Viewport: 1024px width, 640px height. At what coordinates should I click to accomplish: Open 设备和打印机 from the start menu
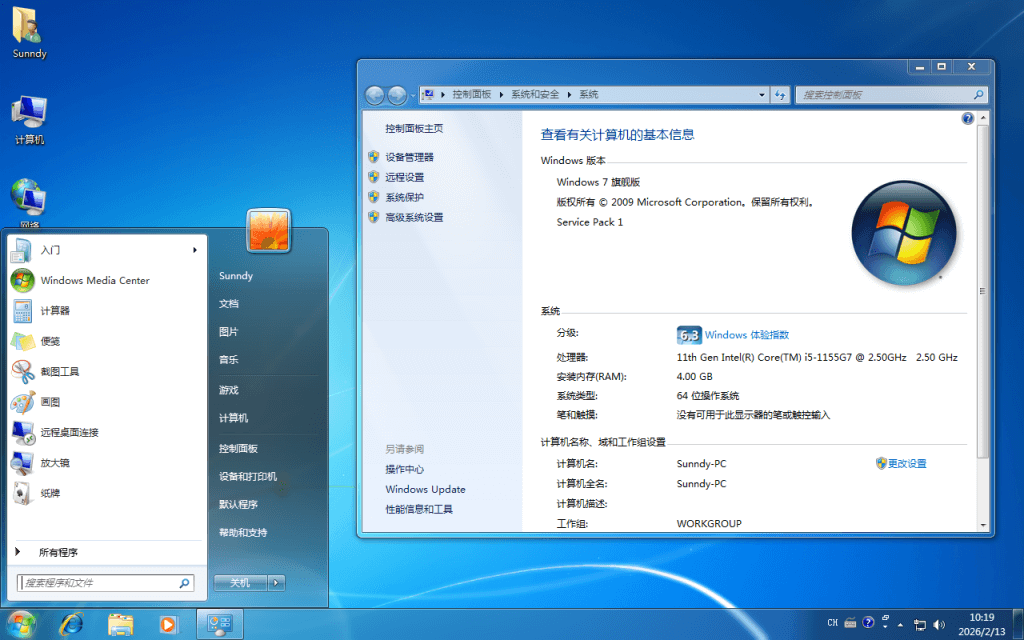248,477
